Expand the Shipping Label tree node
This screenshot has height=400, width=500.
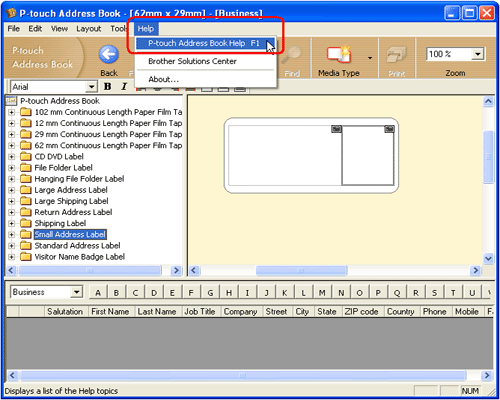click(11, 224)
